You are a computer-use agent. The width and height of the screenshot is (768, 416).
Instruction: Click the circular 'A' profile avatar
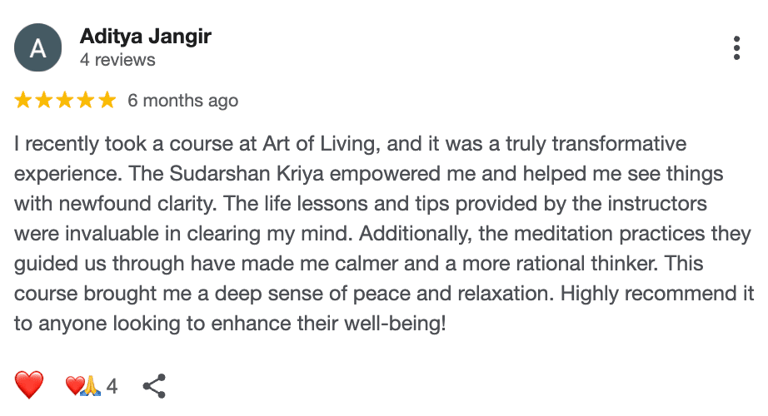38,48
